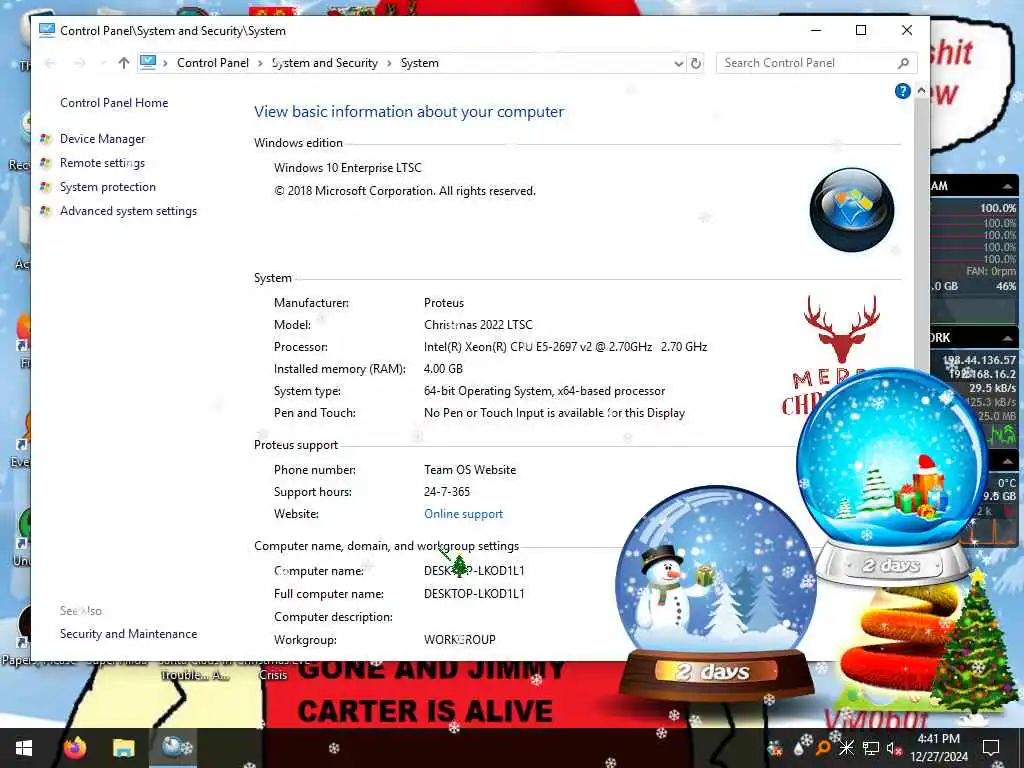Open the recent locations dropdown arrow
Viewport: 1024px width, 768px height.
103,63
